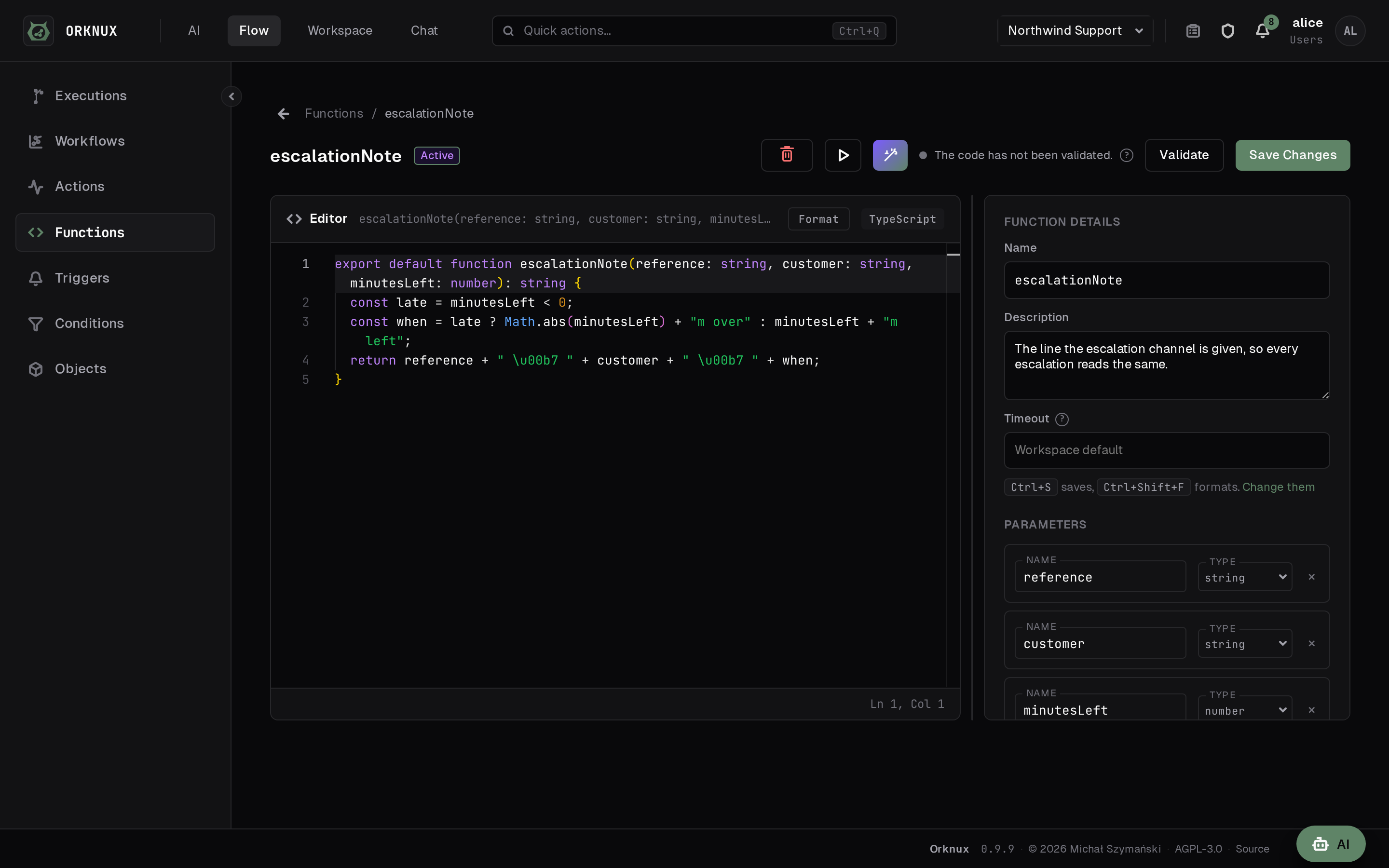Open Conditions in the sidebar

115,323
